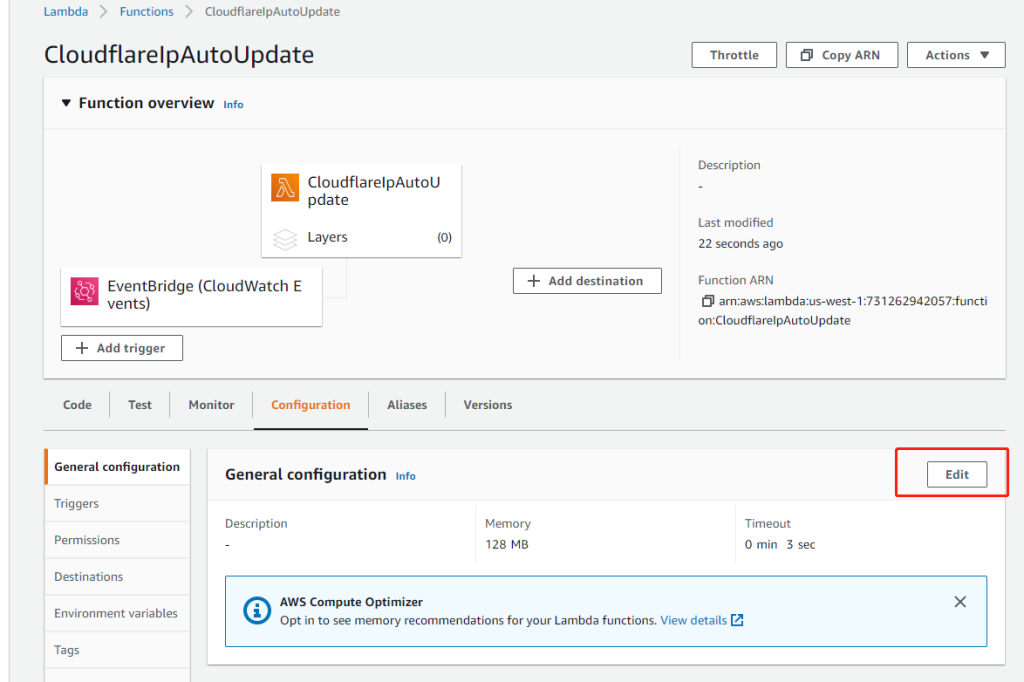Click the Layers stack icon
Image resolution: width=1024 pixels, height=682 pixels.
tap(285, 238)
